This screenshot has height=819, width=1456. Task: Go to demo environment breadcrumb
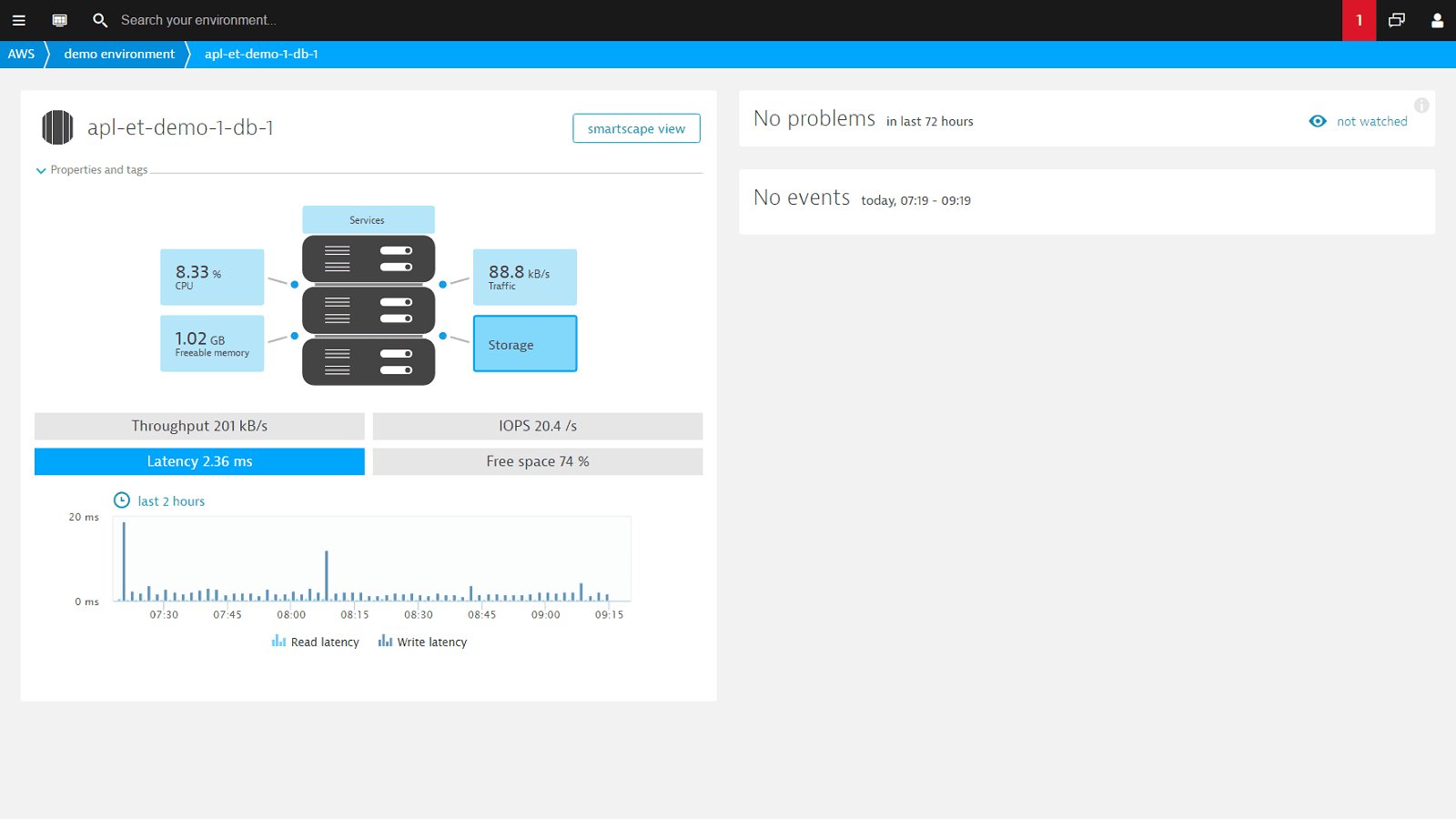click(119, 54)
